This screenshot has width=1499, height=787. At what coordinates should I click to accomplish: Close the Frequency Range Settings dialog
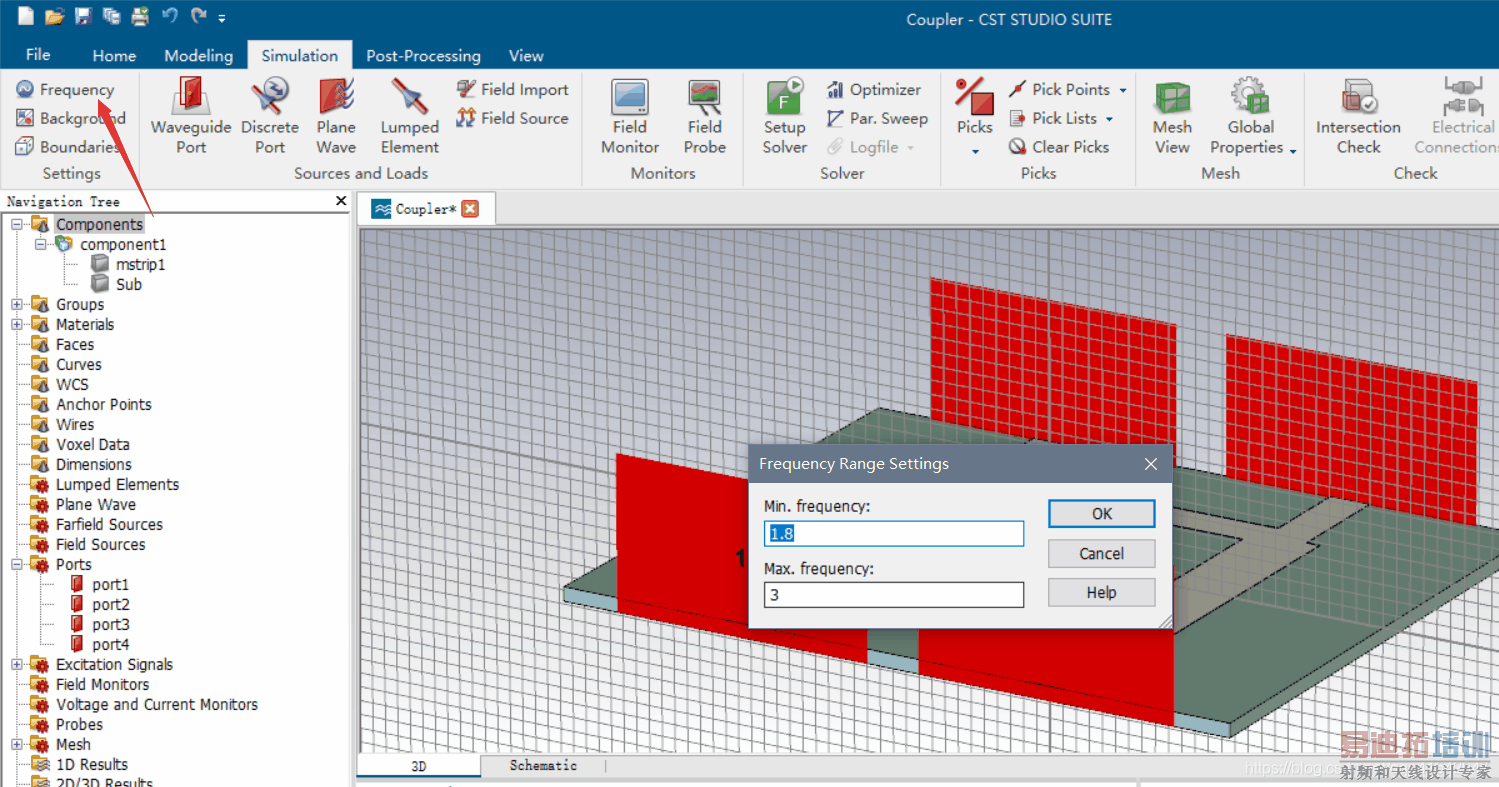point(1151,464)
